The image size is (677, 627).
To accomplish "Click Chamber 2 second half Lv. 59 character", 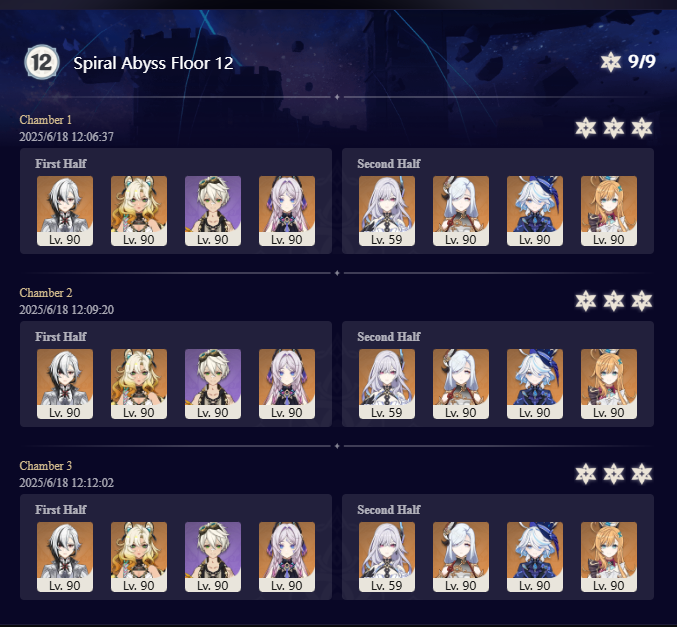I will 387,384.
